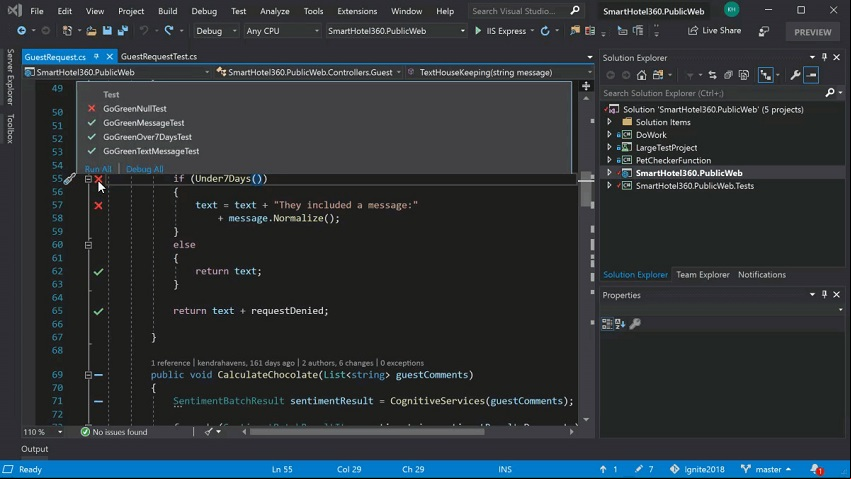Toggle the View Class Diagram nesting button
Screen dimensions: 851x479
765,75
